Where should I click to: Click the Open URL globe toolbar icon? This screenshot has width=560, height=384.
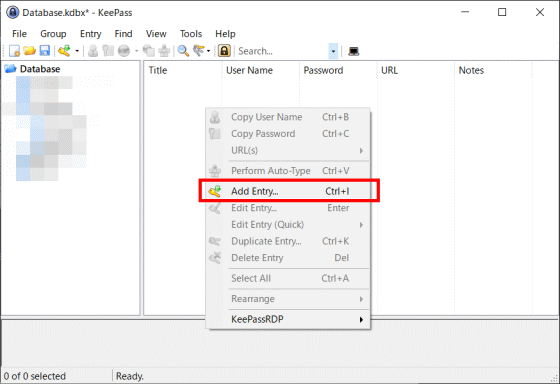point(124,51)
